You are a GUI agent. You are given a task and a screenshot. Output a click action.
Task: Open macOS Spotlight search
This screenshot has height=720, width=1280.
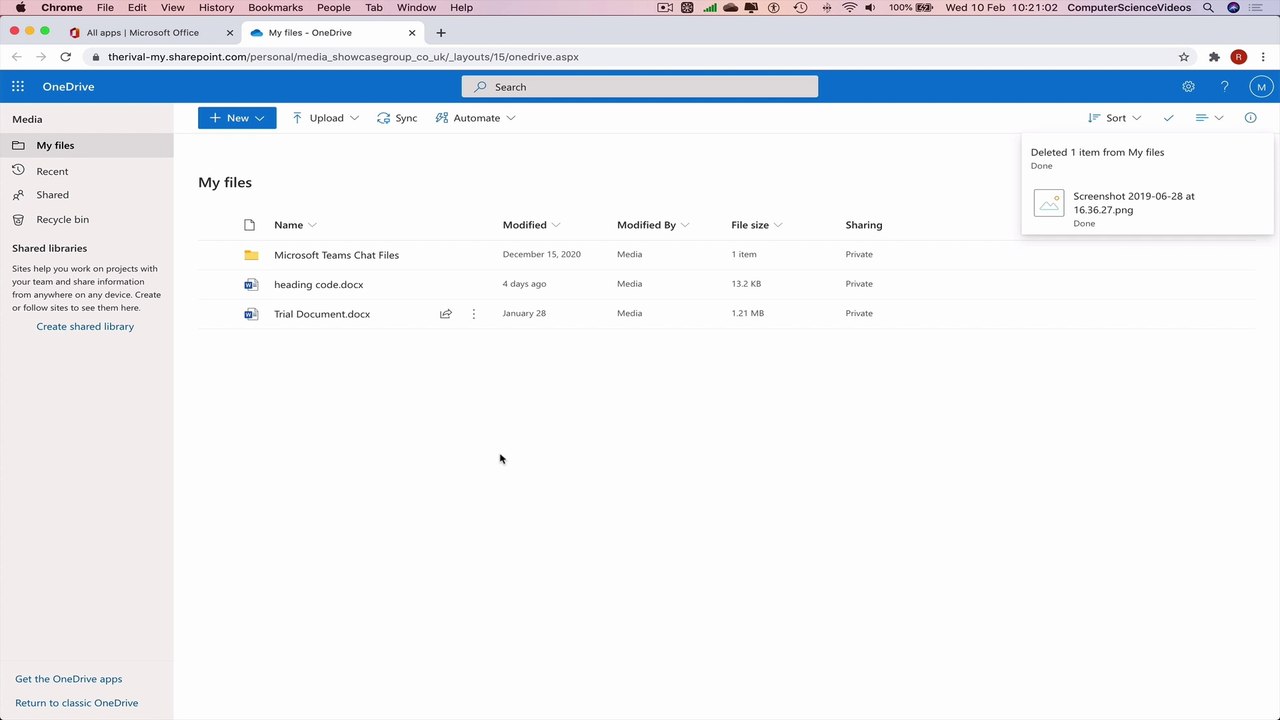coord(1208,8)
